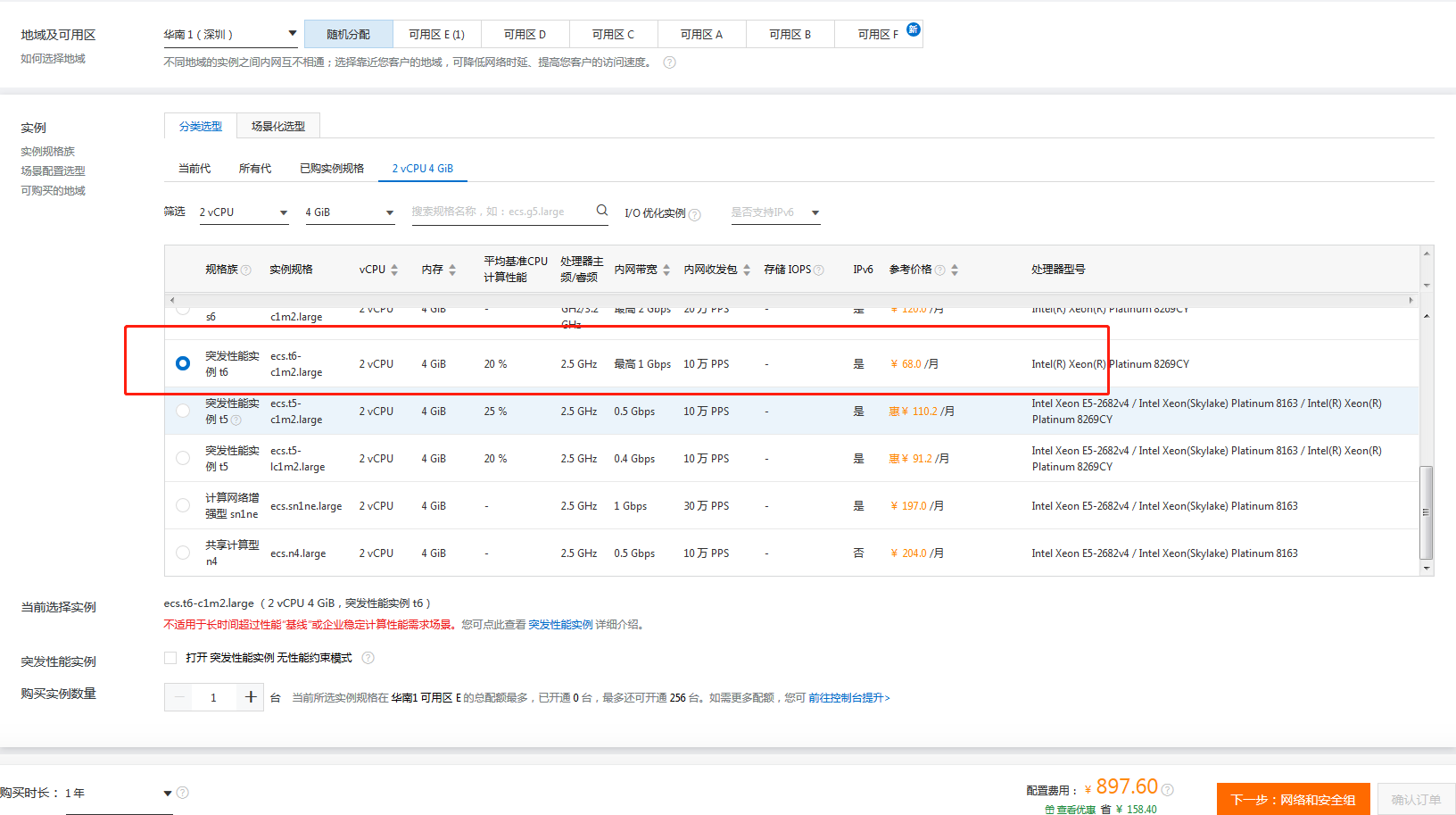Viewport: 1456px width, 815px height.
Task: Open 可购买的地域 link
Action: [54, 190]
